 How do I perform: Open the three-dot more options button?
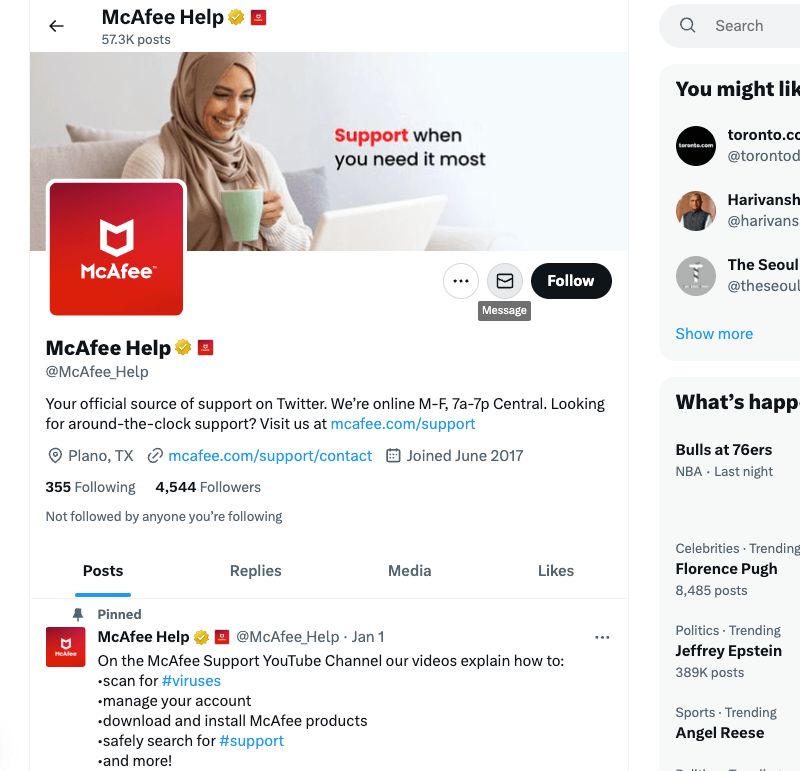(460, 281)
